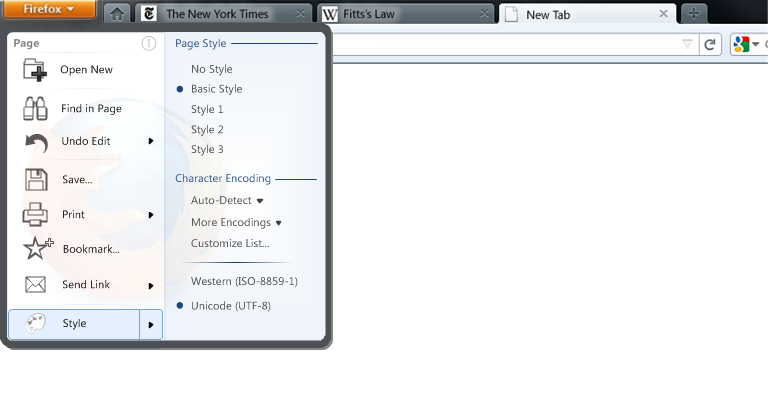The width and height of the screenshot is (768, 398).
Task: Open the Home tab icon
Action: point(117,14)
